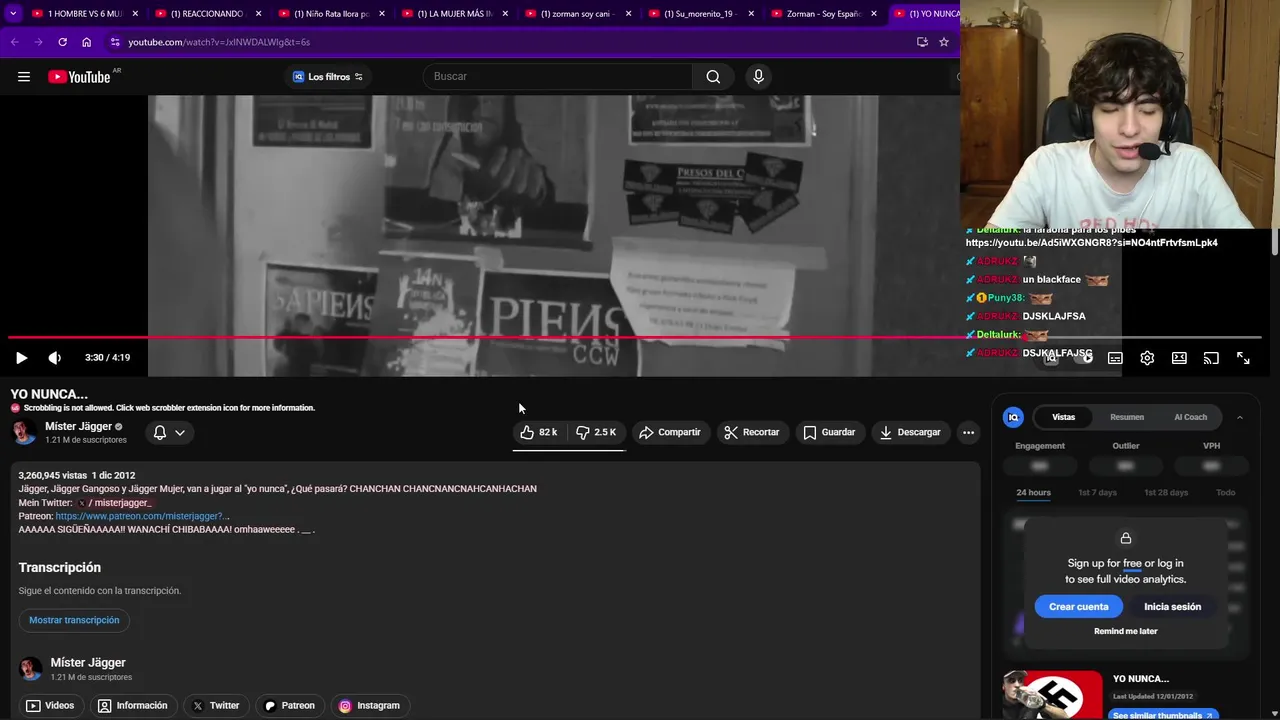The height and width of the screenshot is (720, 1280).
Task: Close the Su_morenito_19 tab
Action: [x=751, y=14]
